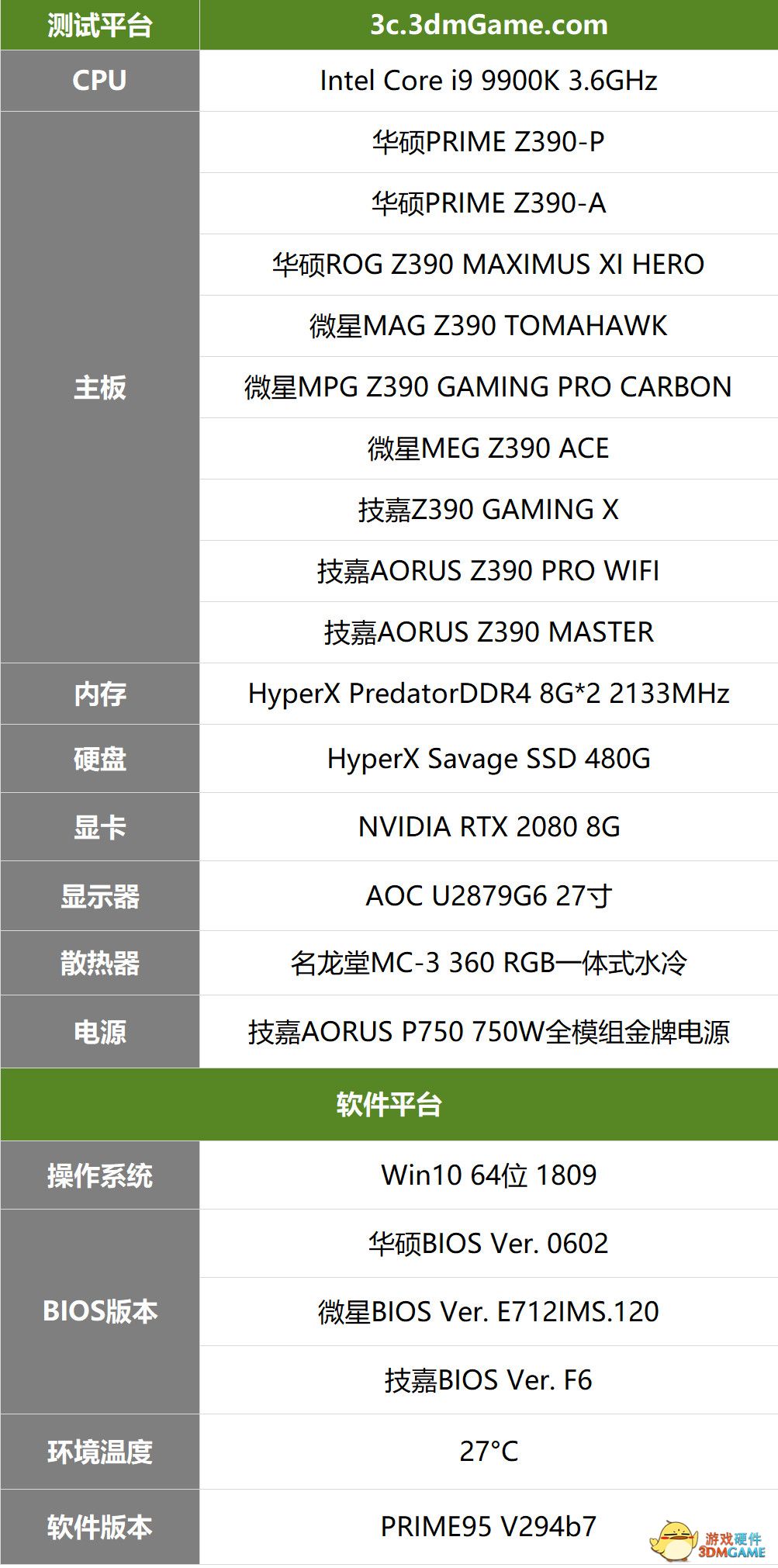The width and height of the screenshot is (778, 1568).
Task: Click the Win10 64位 1809 cell
Action: [x=489, y=1175]
